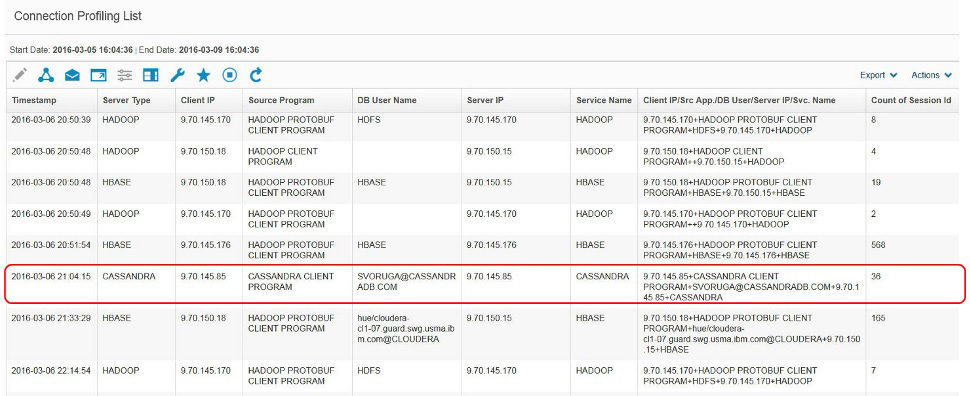Image resolution: width=970 pixels, height=396 pixels.
Task: Click the CASSANDRA server type cell
Action: tap(129, 276)
